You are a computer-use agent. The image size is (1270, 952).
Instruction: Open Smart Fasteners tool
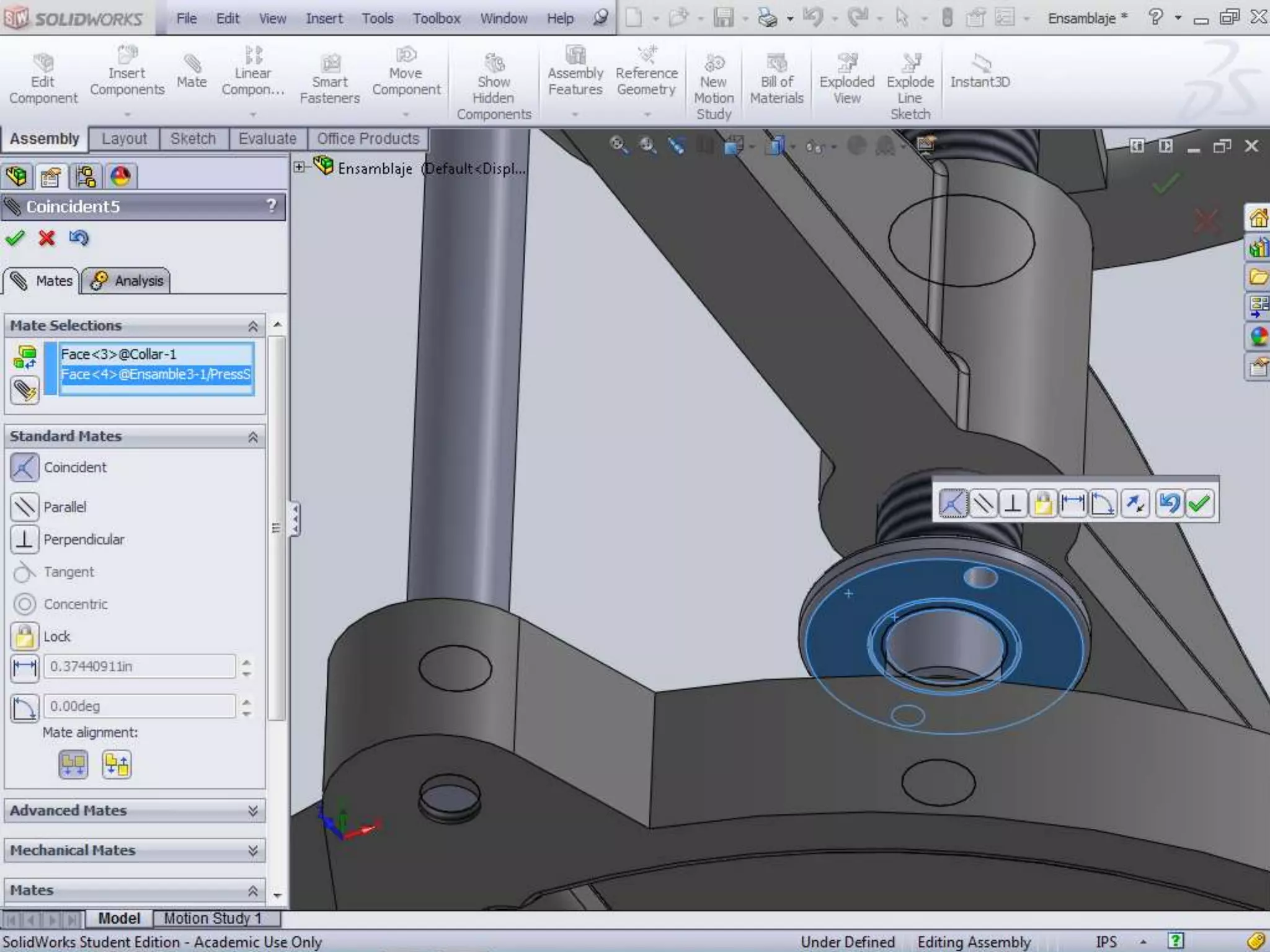pos(329,79)
